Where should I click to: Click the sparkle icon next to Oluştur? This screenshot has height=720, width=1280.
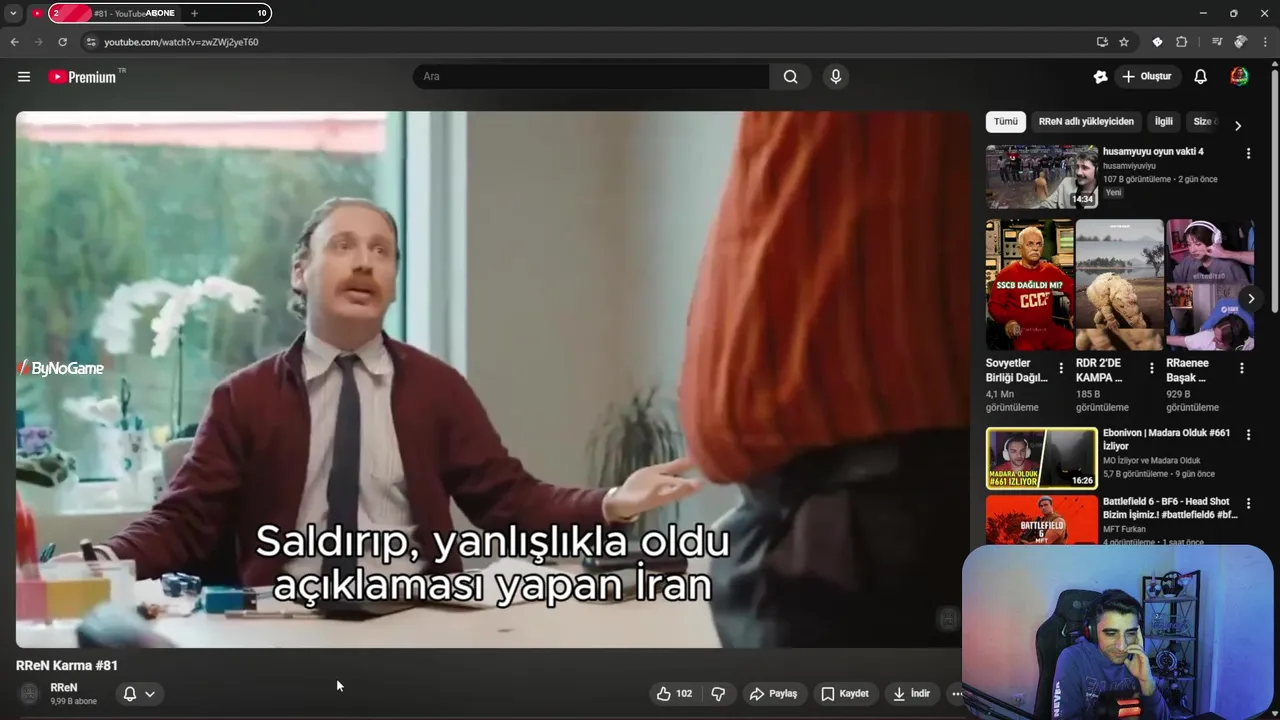pos(1101,77)
